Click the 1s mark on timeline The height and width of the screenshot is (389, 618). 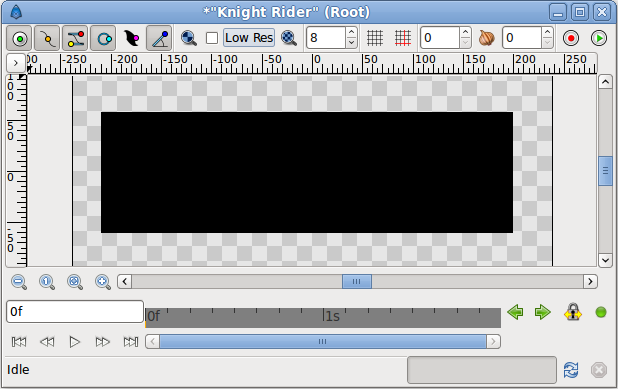pos(331,316)
